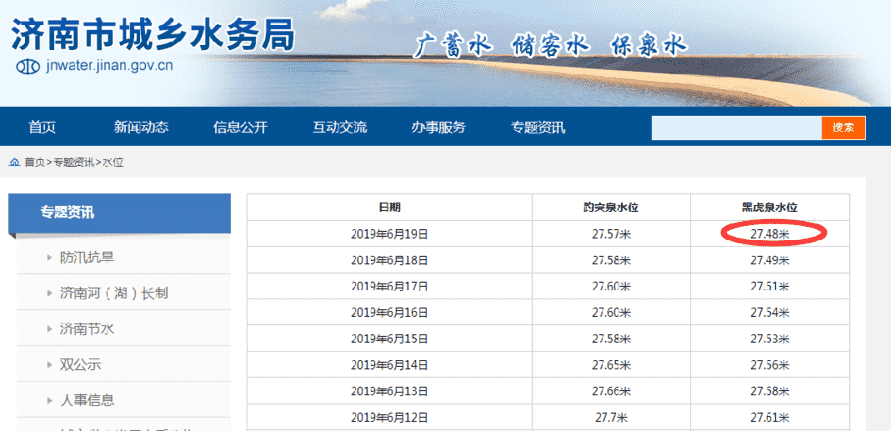This screenshot has height=431, width=891.
Task: Open the 人事信息 sidebar link
Action: pyautogui.click(x=87, y=400)
